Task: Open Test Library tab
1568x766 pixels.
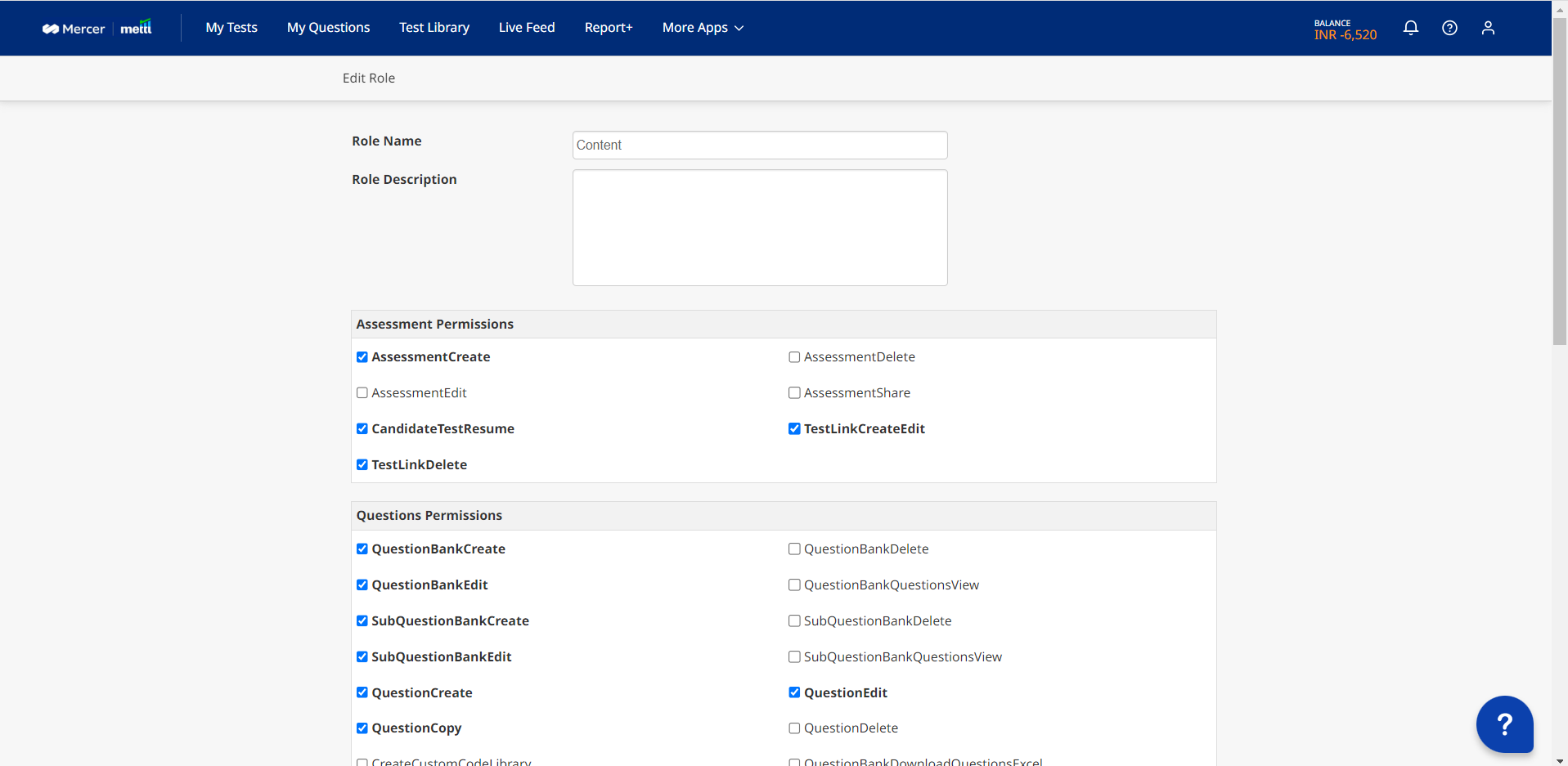Action: (434, 28)
